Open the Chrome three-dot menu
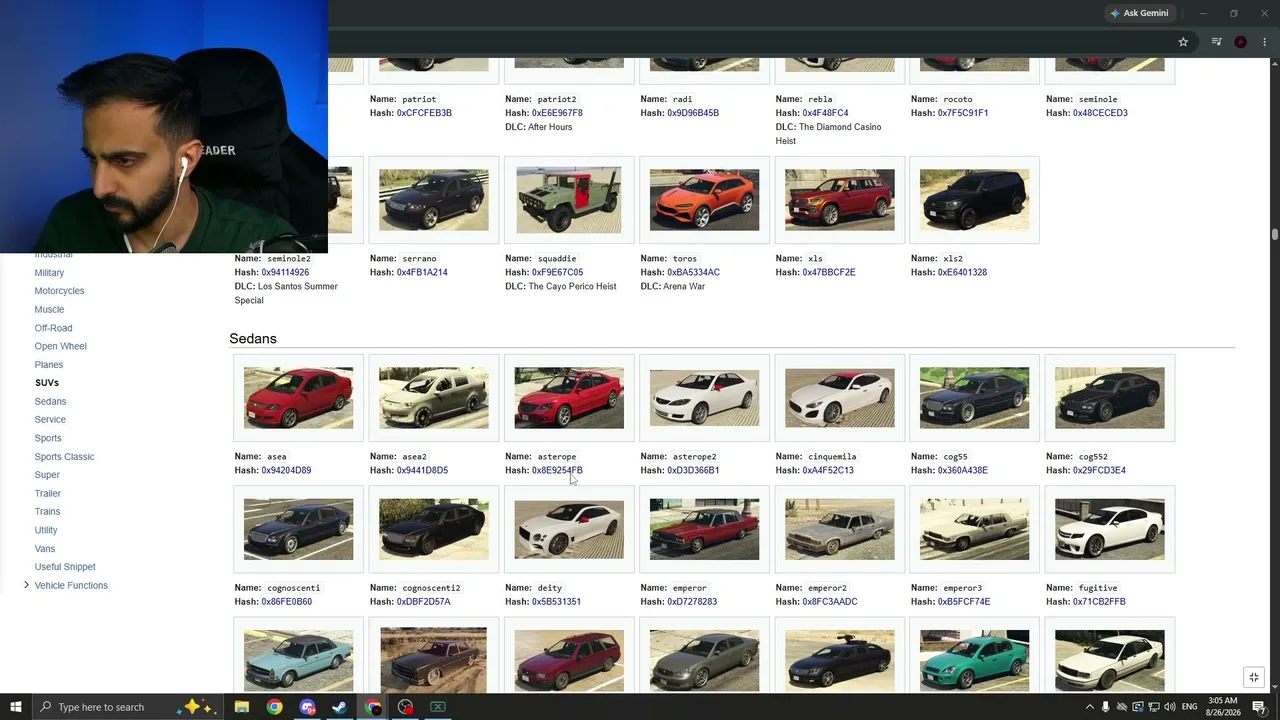Image resolution: width=1280 pixels, height=720 pixels. tap(1265, 42)
